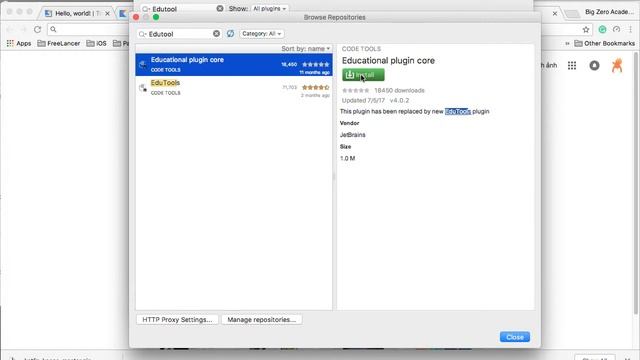
Task: Click the green Grammarly extension icon
Action: (602, 29)
